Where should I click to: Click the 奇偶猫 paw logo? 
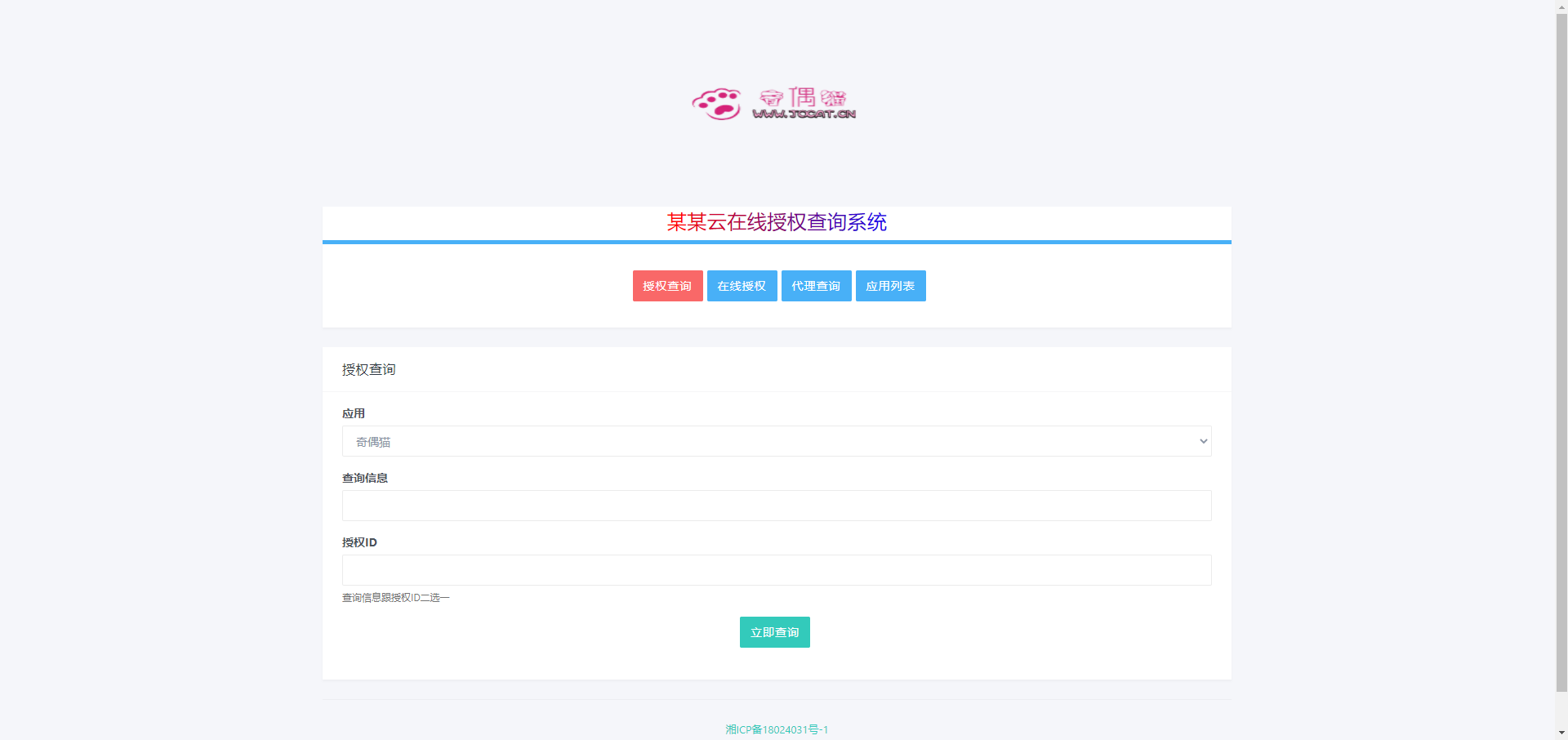774,104
